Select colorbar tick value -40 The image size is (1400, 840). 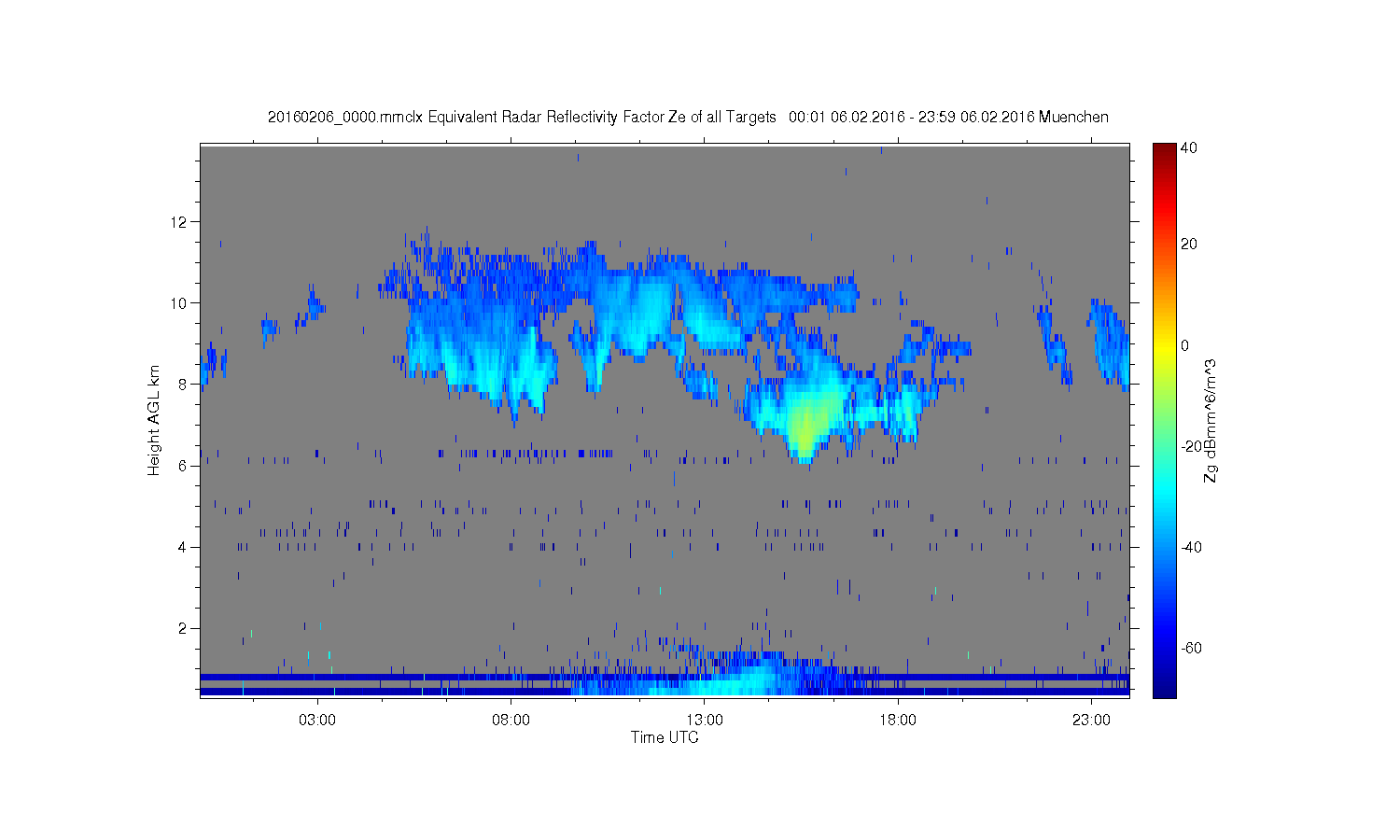click(1192, 547)
